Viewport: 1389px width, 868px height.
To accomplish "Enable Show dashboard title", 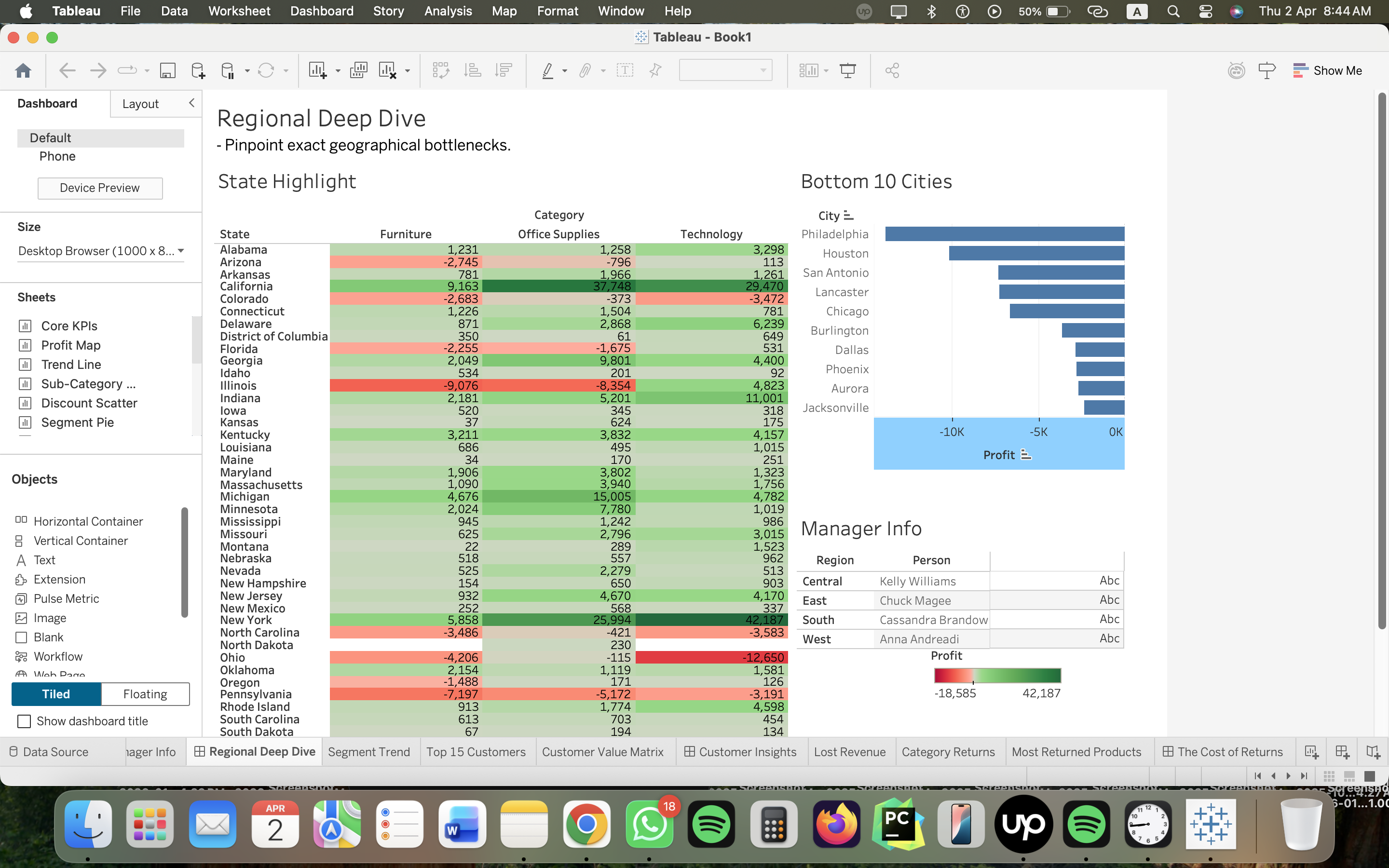I will [x=24, y=721].
